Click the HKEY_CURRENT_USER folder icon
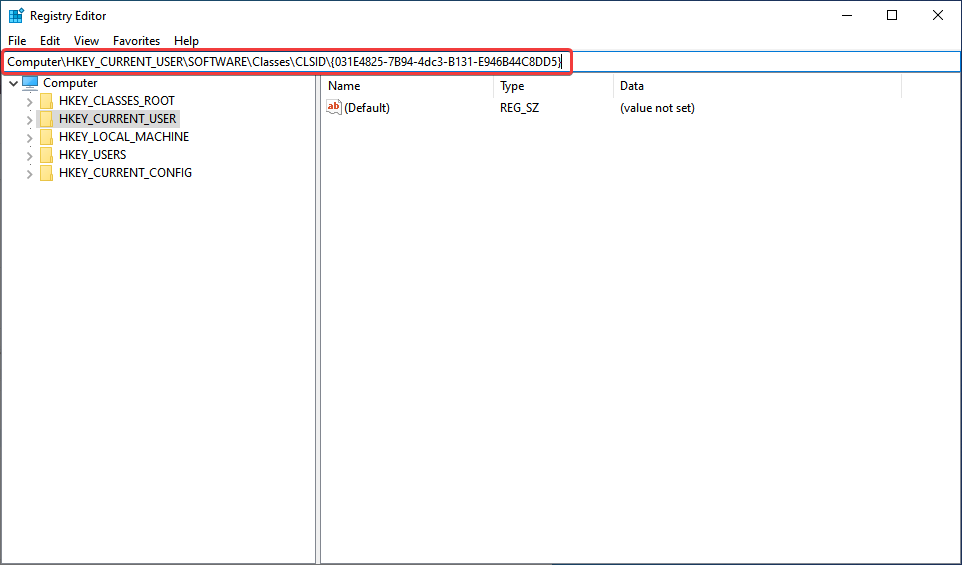 [x=46, y=118]
